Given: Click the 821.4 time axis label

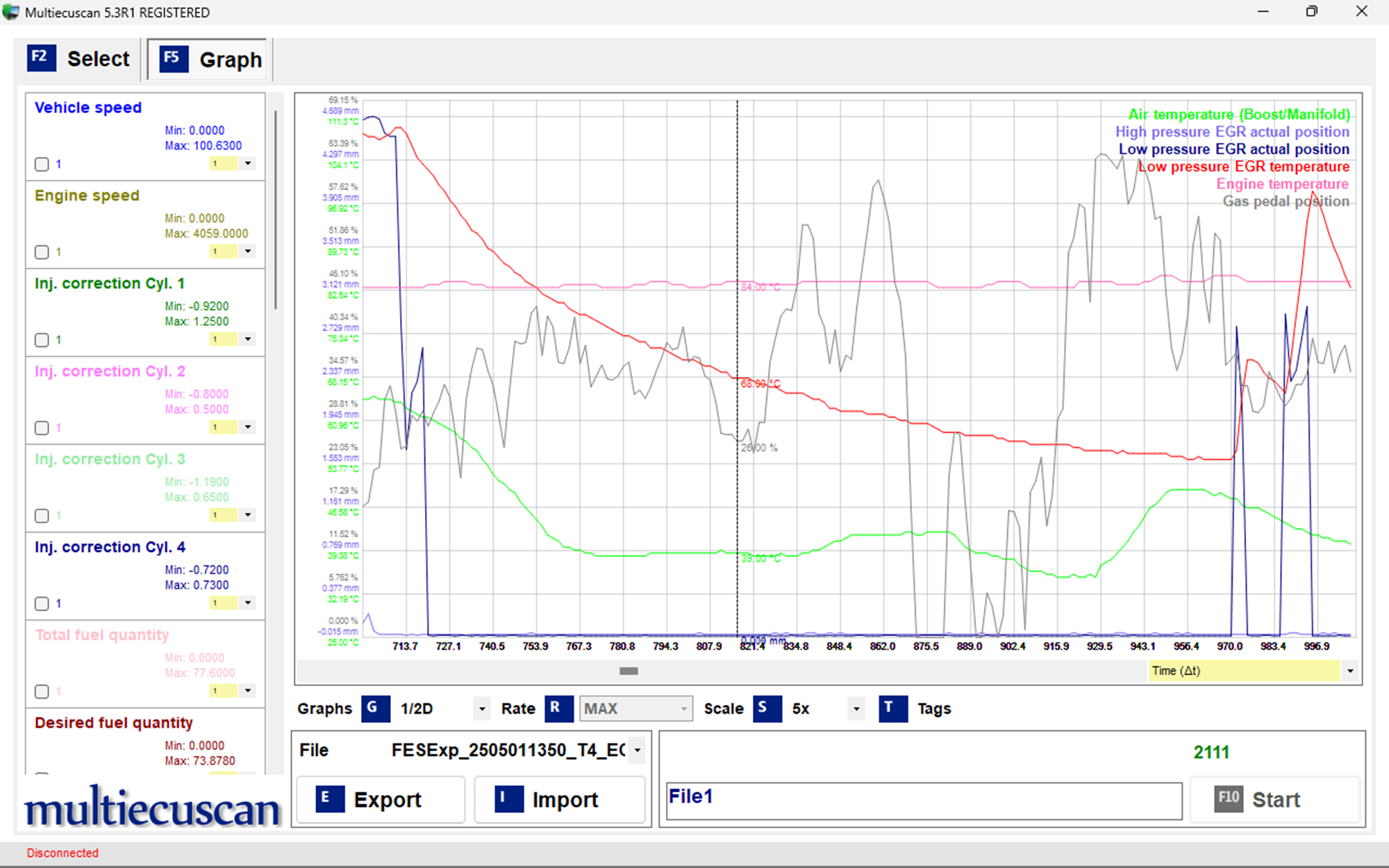Looking at the screenshot, I should click(752, 646).
